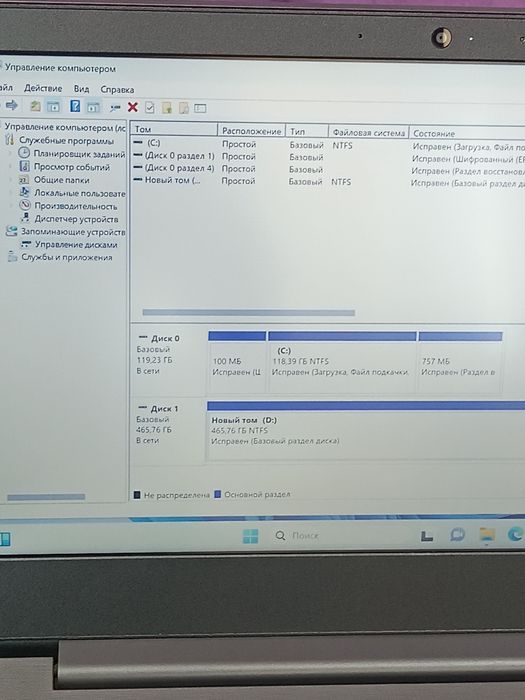Click the checkmark Properties toolbar icon
The width and height of the screenshot is (525, 700).
click(x=150, y=108)
